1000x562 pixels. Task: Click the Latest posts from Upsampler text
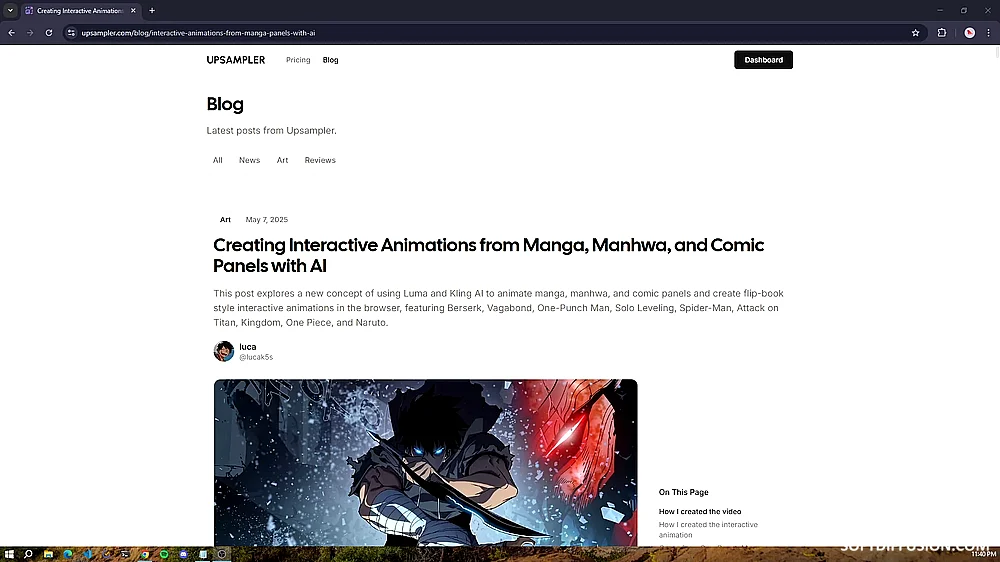coord(272,130)
